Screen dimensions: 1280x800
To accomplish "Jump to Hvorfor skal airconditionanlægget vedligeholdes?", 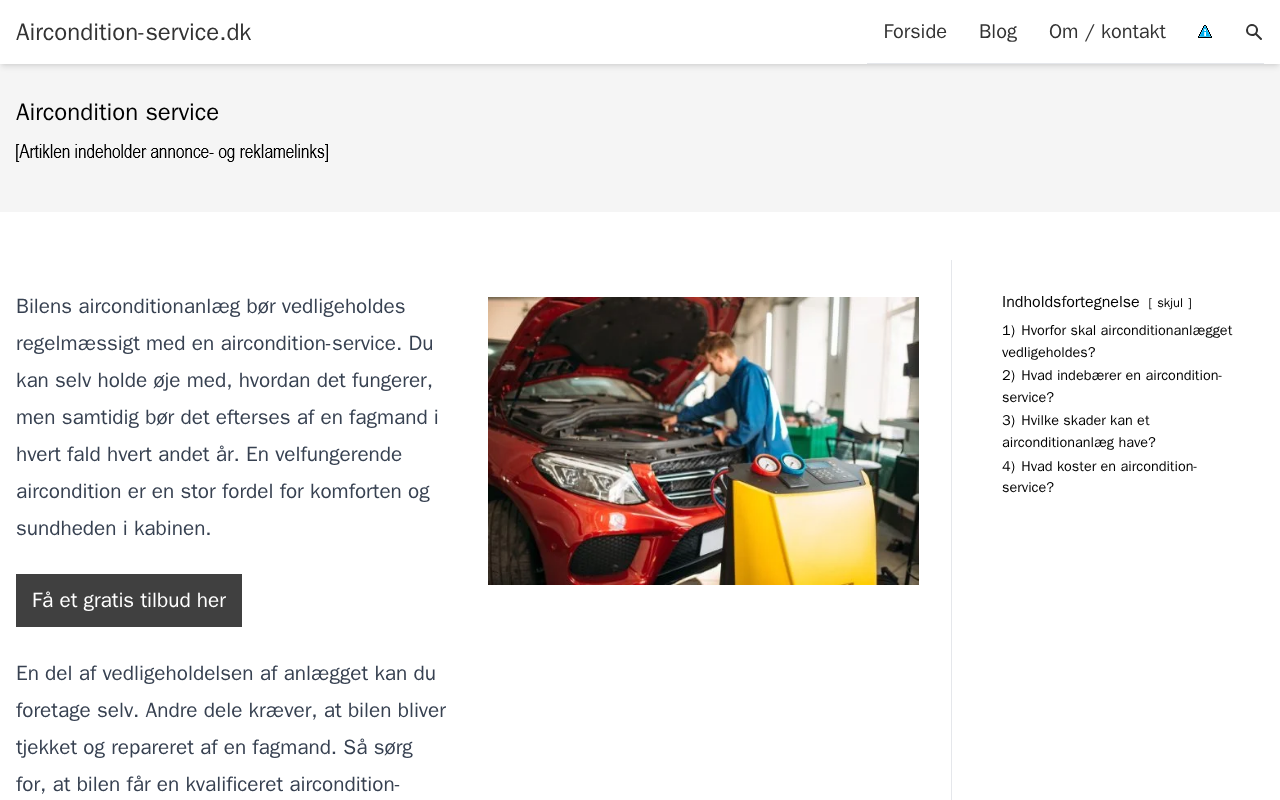I will [x=1117, y=341].
